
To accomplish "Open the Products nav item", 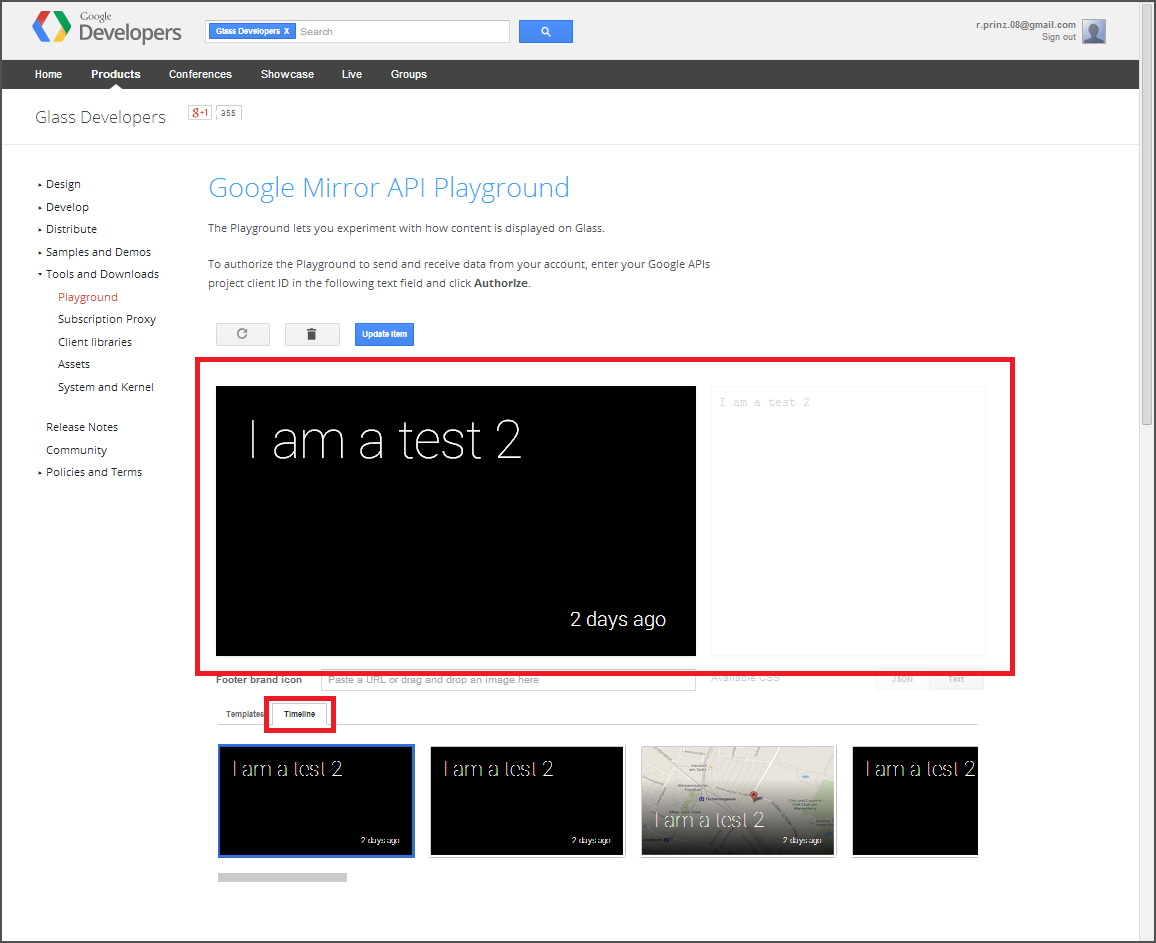I will 116,74.
